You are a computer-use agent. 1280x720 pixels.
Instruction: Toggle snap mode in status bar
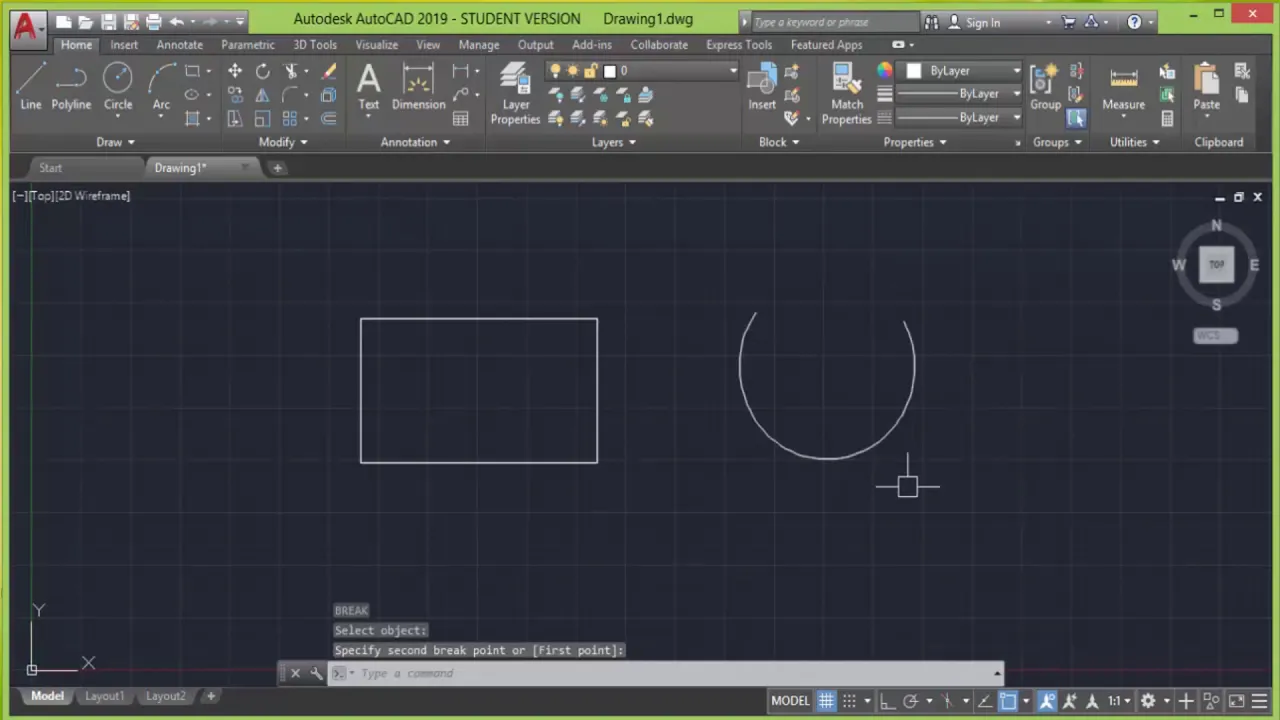(849, 701)
